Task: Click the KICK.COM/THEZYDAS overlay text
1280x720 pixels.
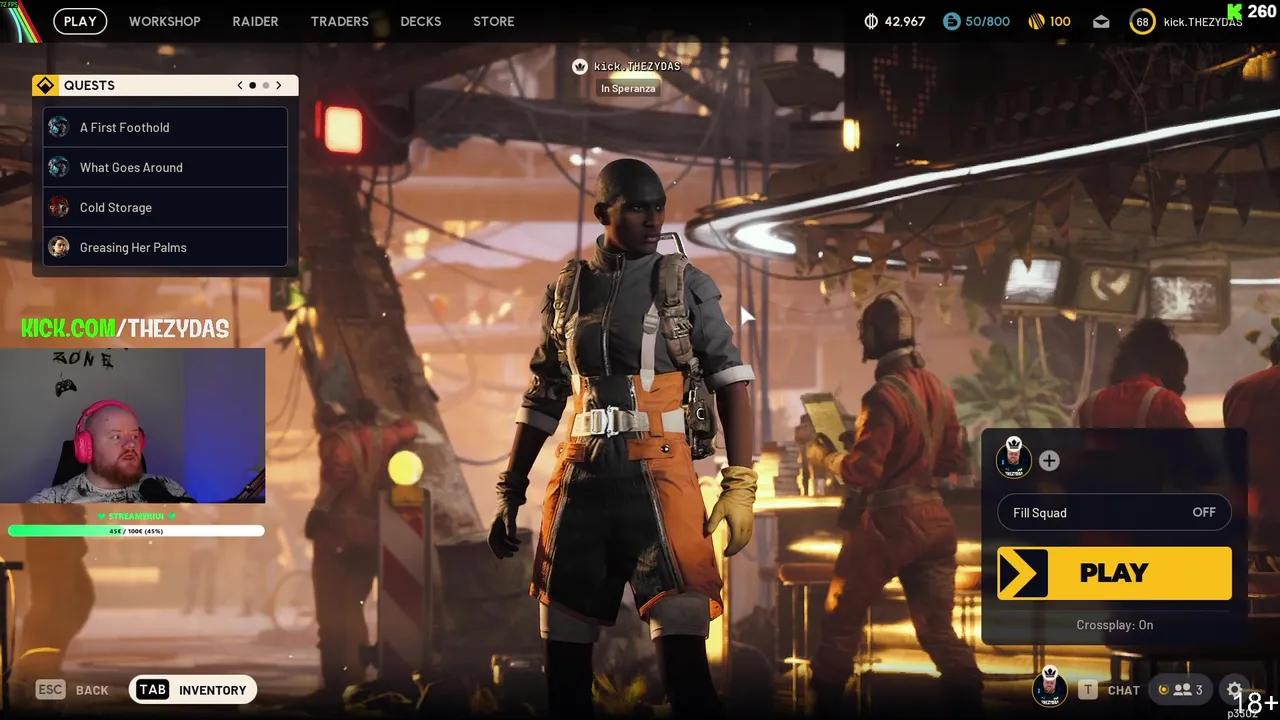Action: pyautogui.click(x=125, y=328)
